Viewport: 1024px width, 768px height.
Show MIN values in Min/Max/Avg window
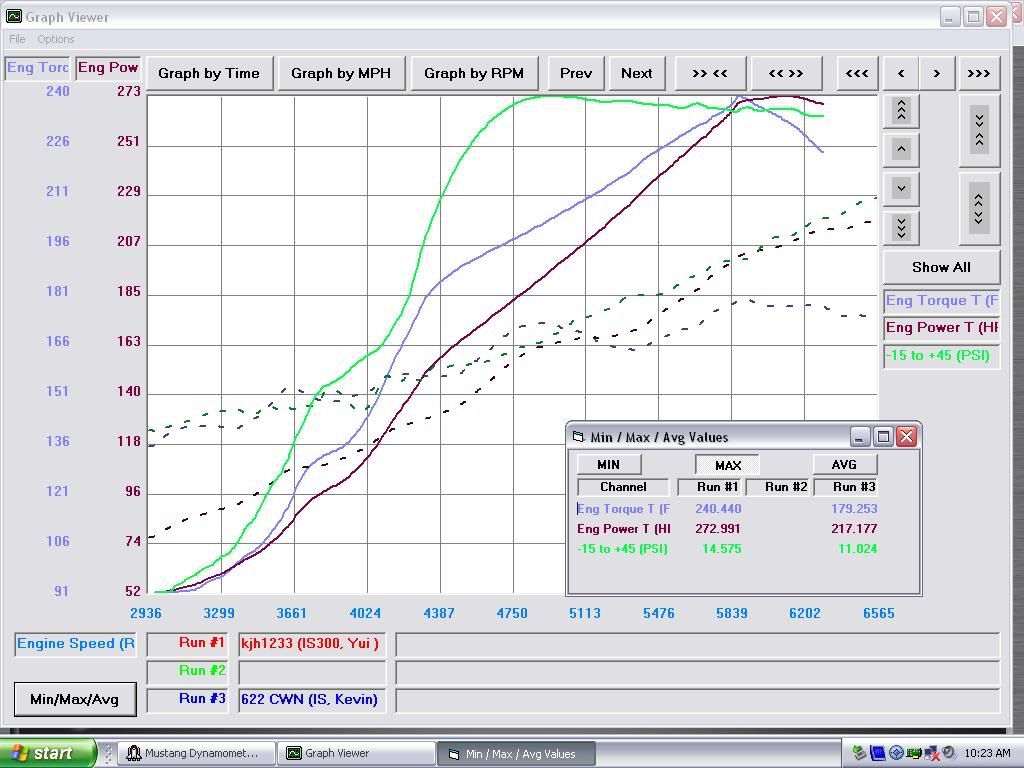pos(609,464)
